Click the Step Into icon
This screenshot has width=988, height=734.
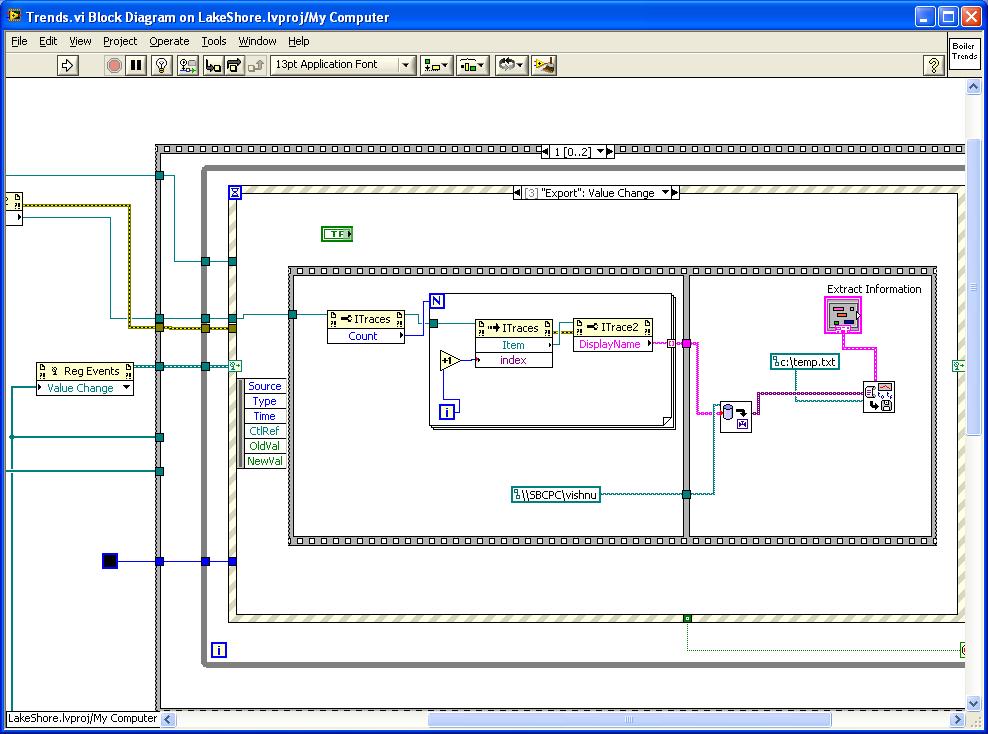pos(212,65)
